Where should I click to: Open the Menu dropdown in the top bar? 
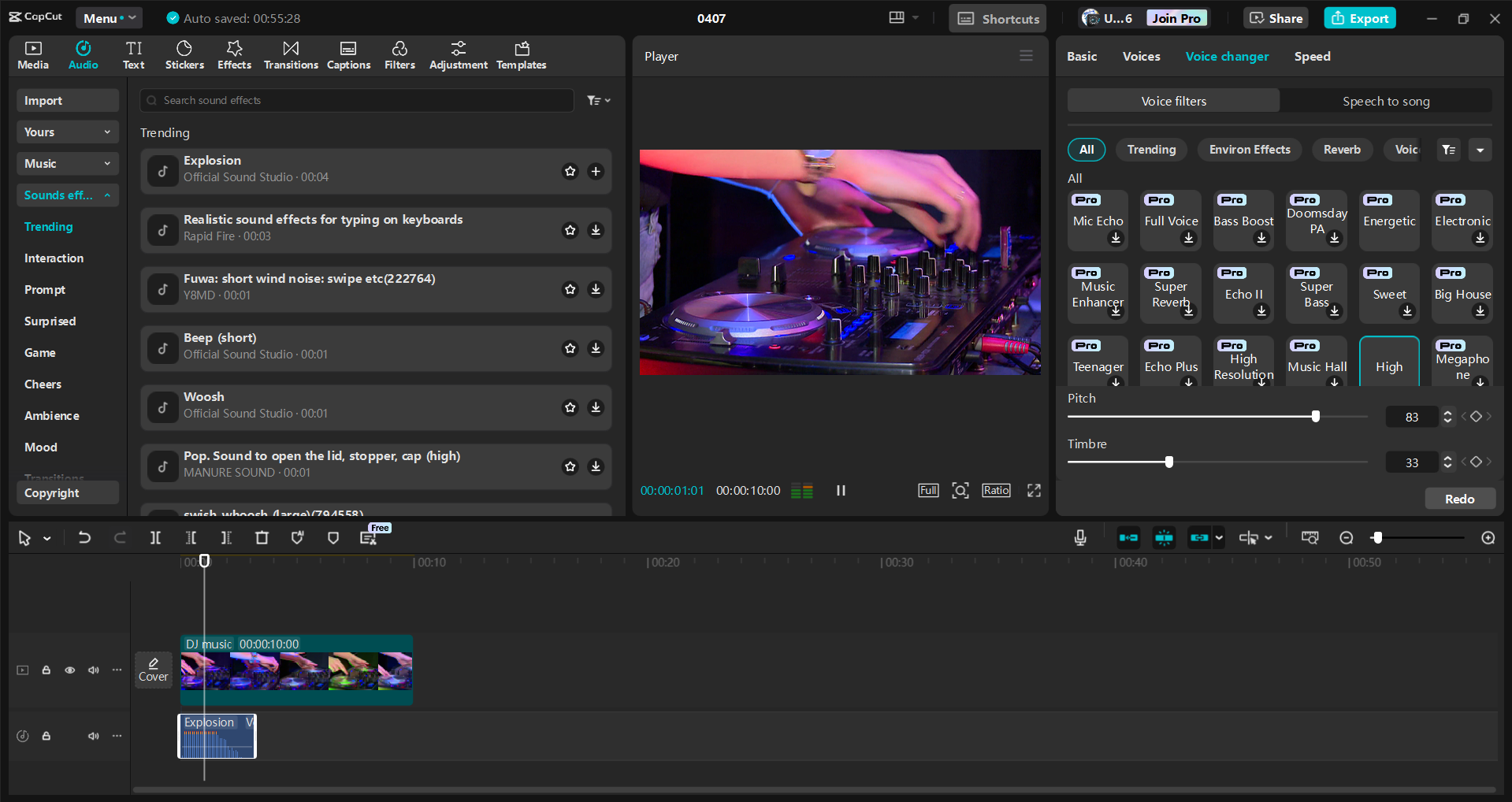[109, 17]
